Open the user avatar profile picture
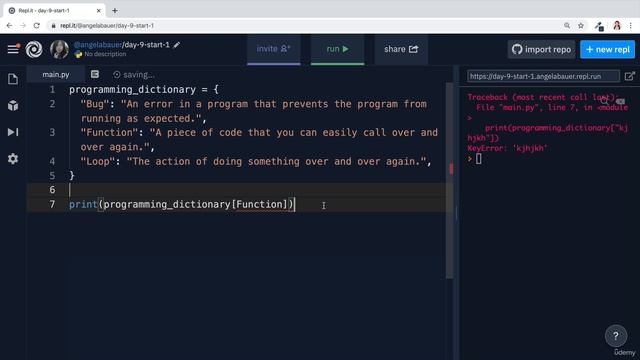 click(60, 49)
